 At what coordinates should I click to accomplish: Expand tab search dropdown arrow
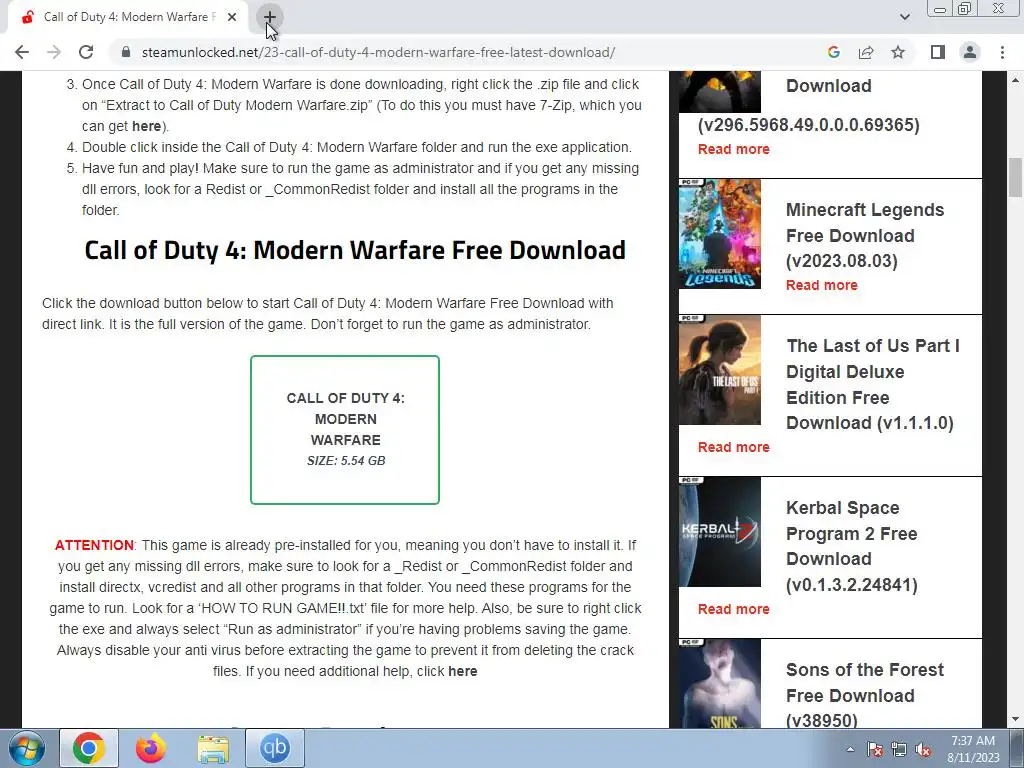point(904,17)
